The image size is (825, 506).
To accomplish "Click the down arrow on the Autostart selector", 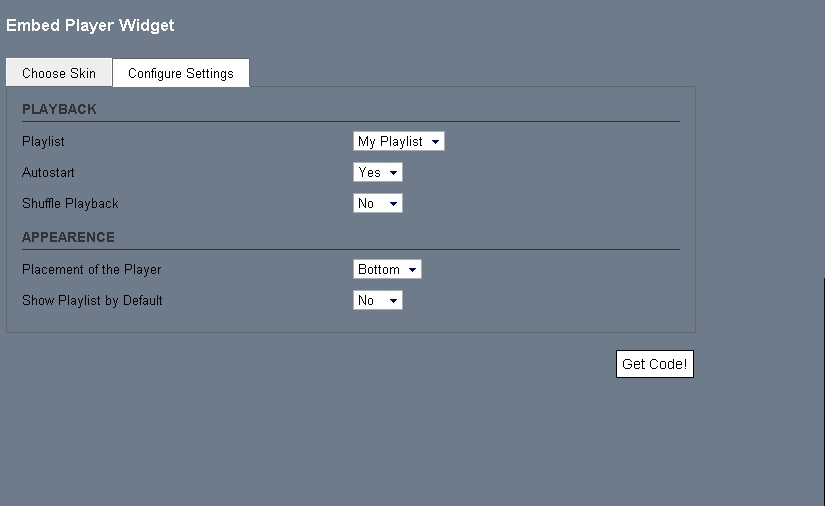I will click(x=394, y=173).
